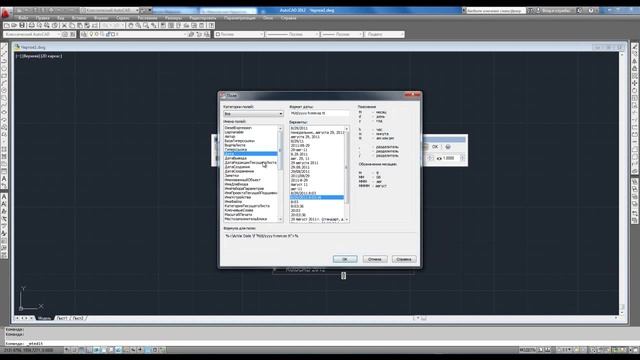Open the Классический AutoCAD workspace toolbar dropdown

click(x=33, y=34)
